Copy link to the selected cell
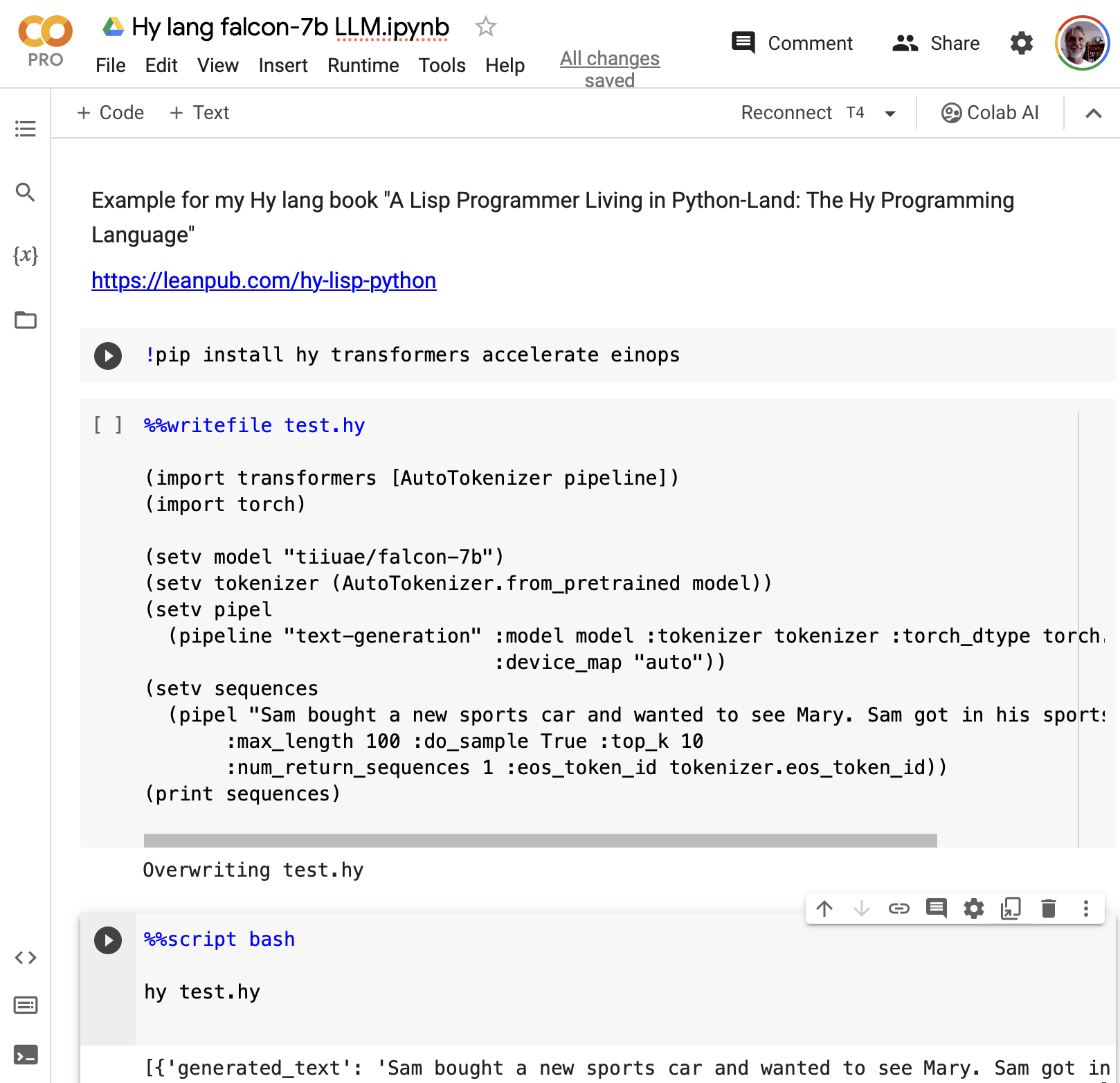1120x1083 pixels. (898, 909)
